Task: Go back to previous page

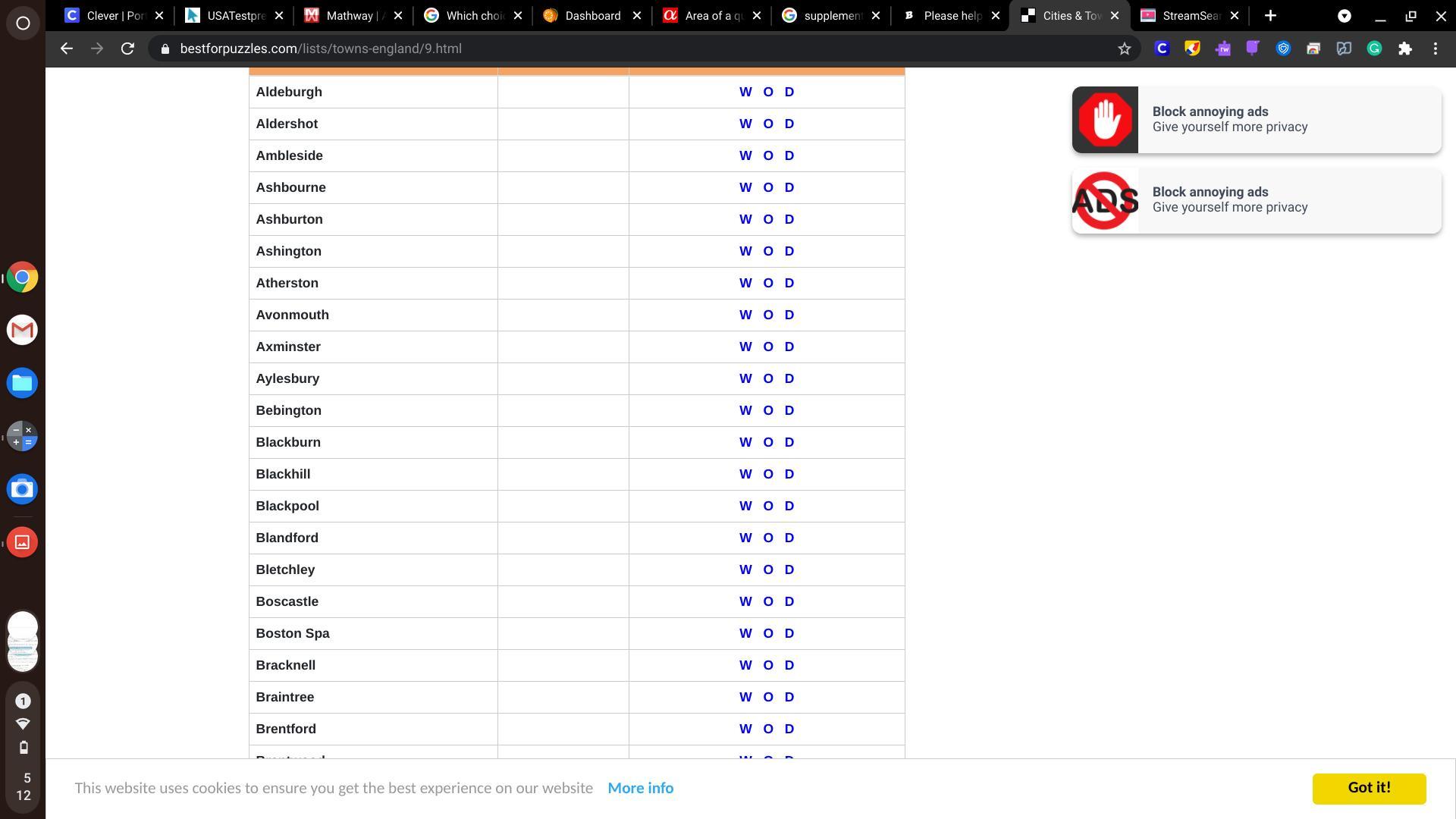Action: coord(67,49)
